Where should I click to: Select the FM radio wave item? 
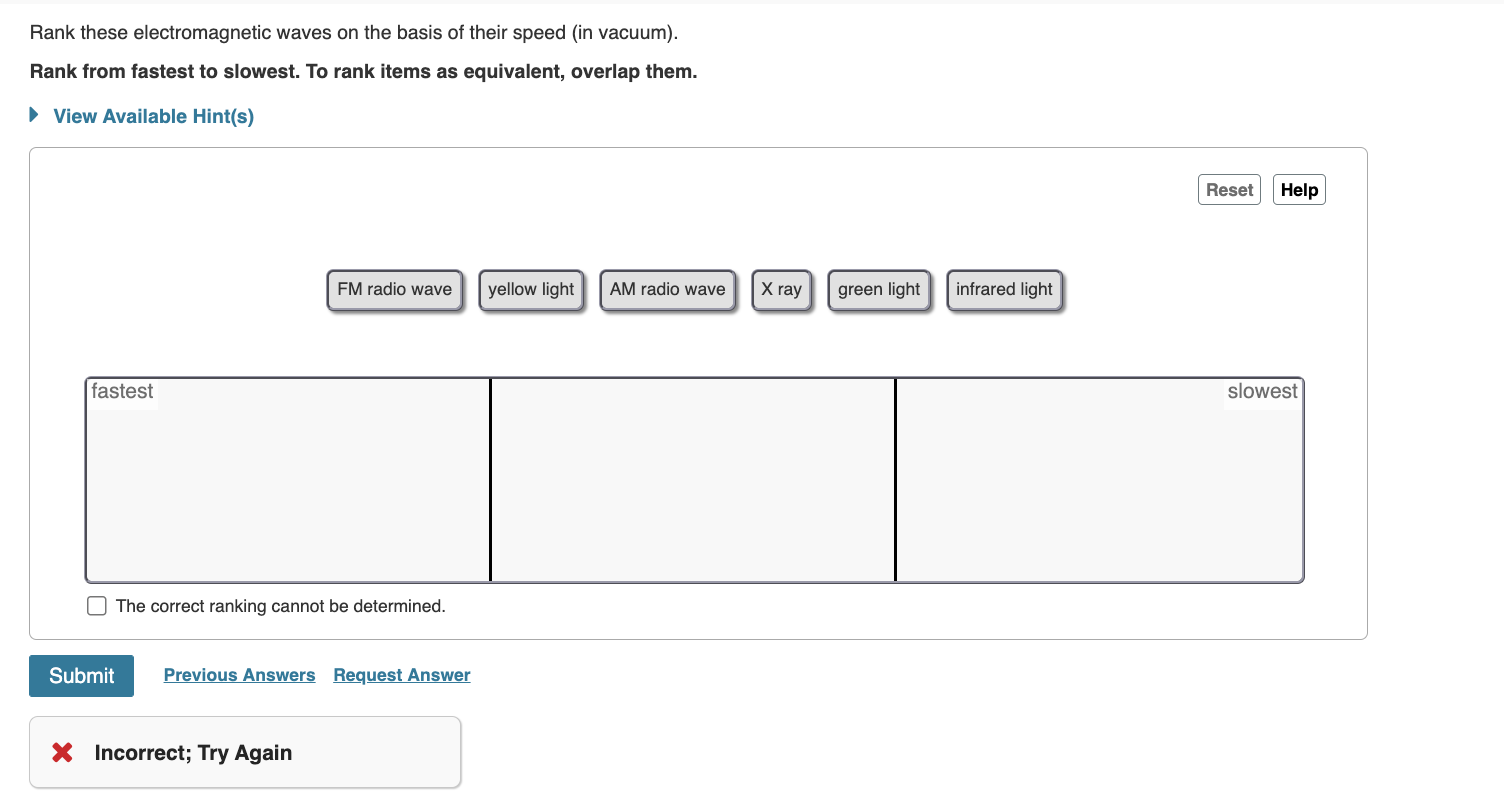coord(394,289)
